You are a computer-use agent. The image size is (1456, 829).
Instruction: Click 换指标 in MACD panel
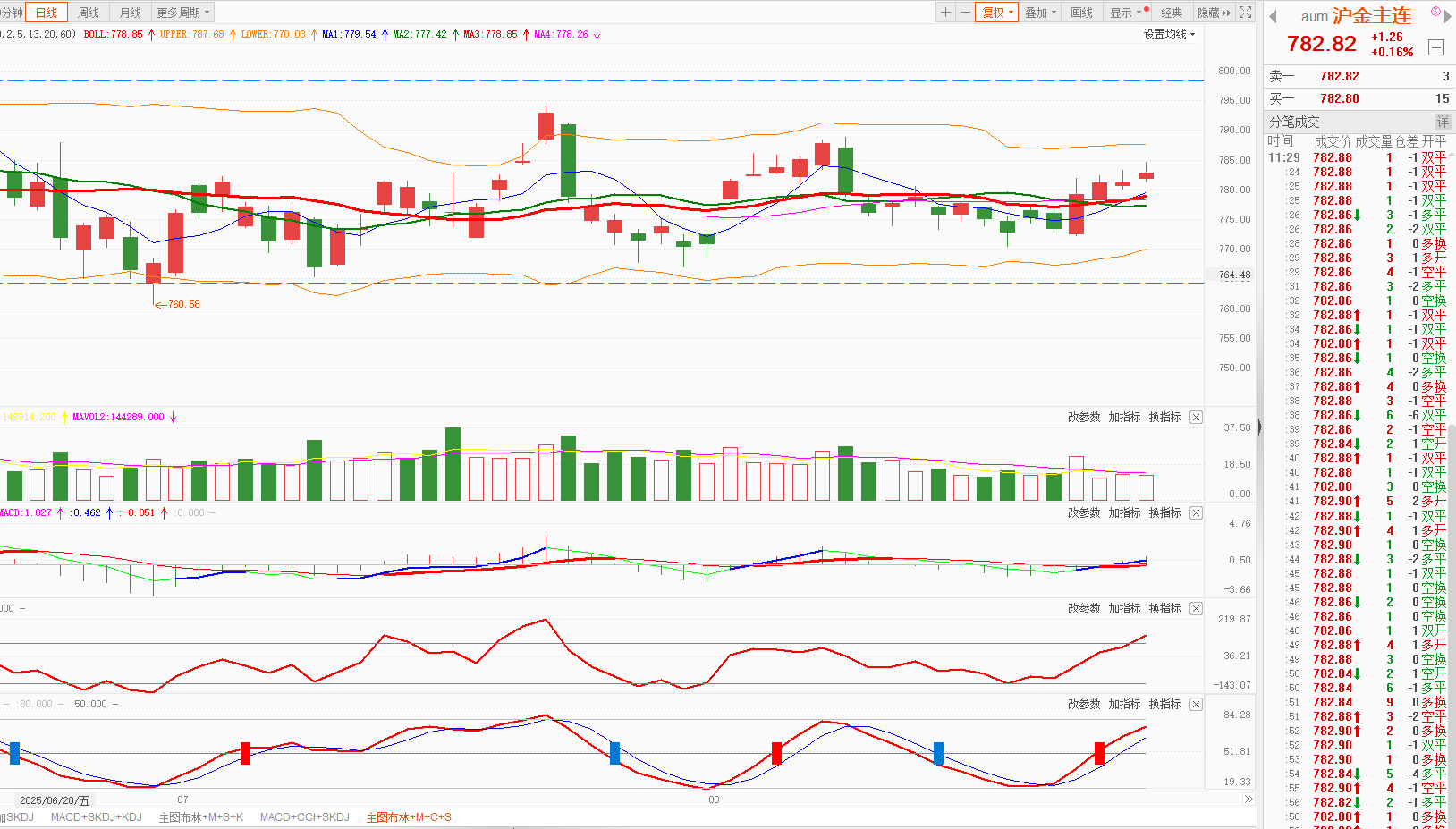tap(1165, 512)
